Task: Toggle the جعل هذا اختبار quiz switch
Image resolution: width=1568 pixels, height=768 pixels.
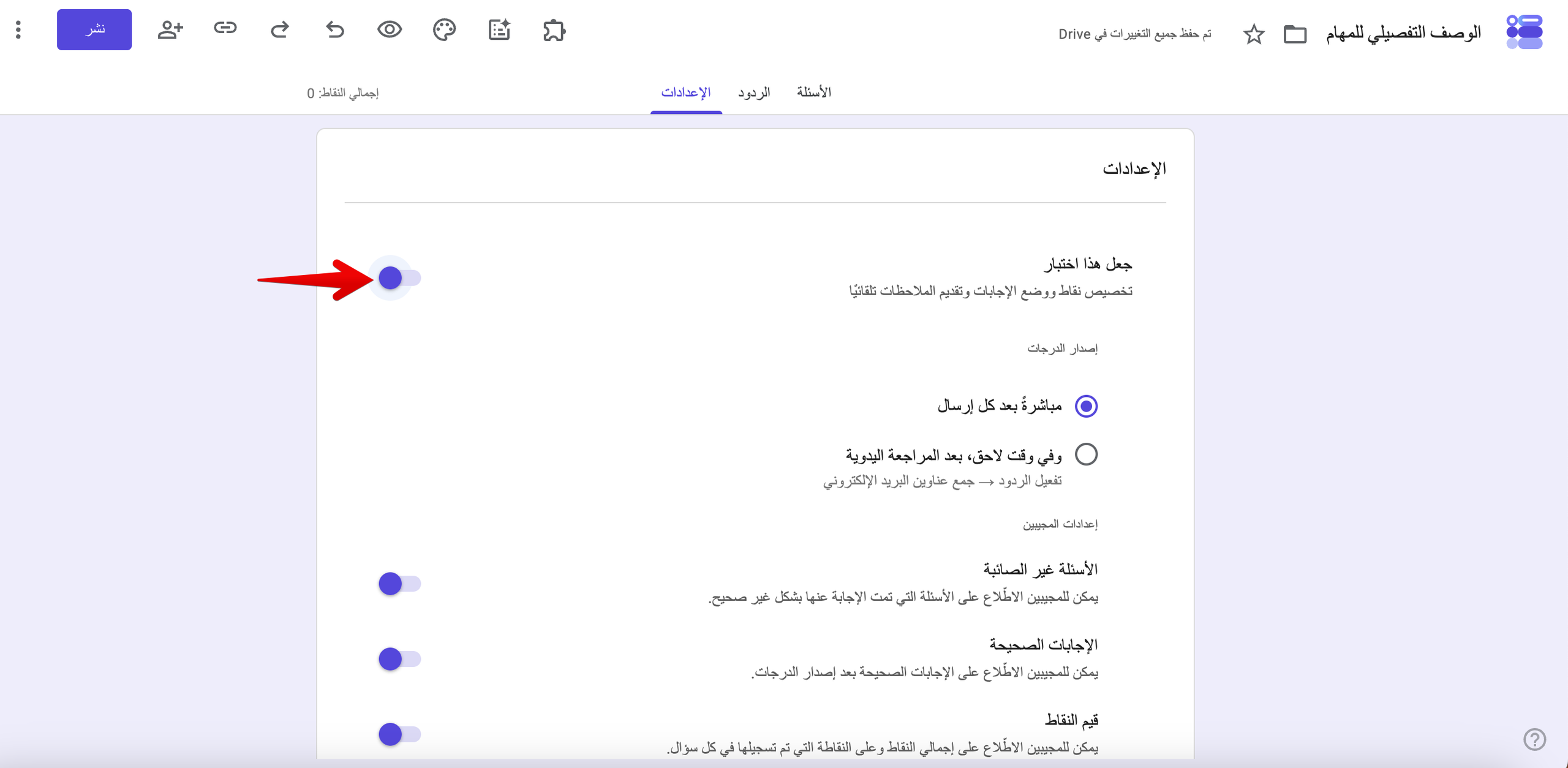Action: [399, 278]
